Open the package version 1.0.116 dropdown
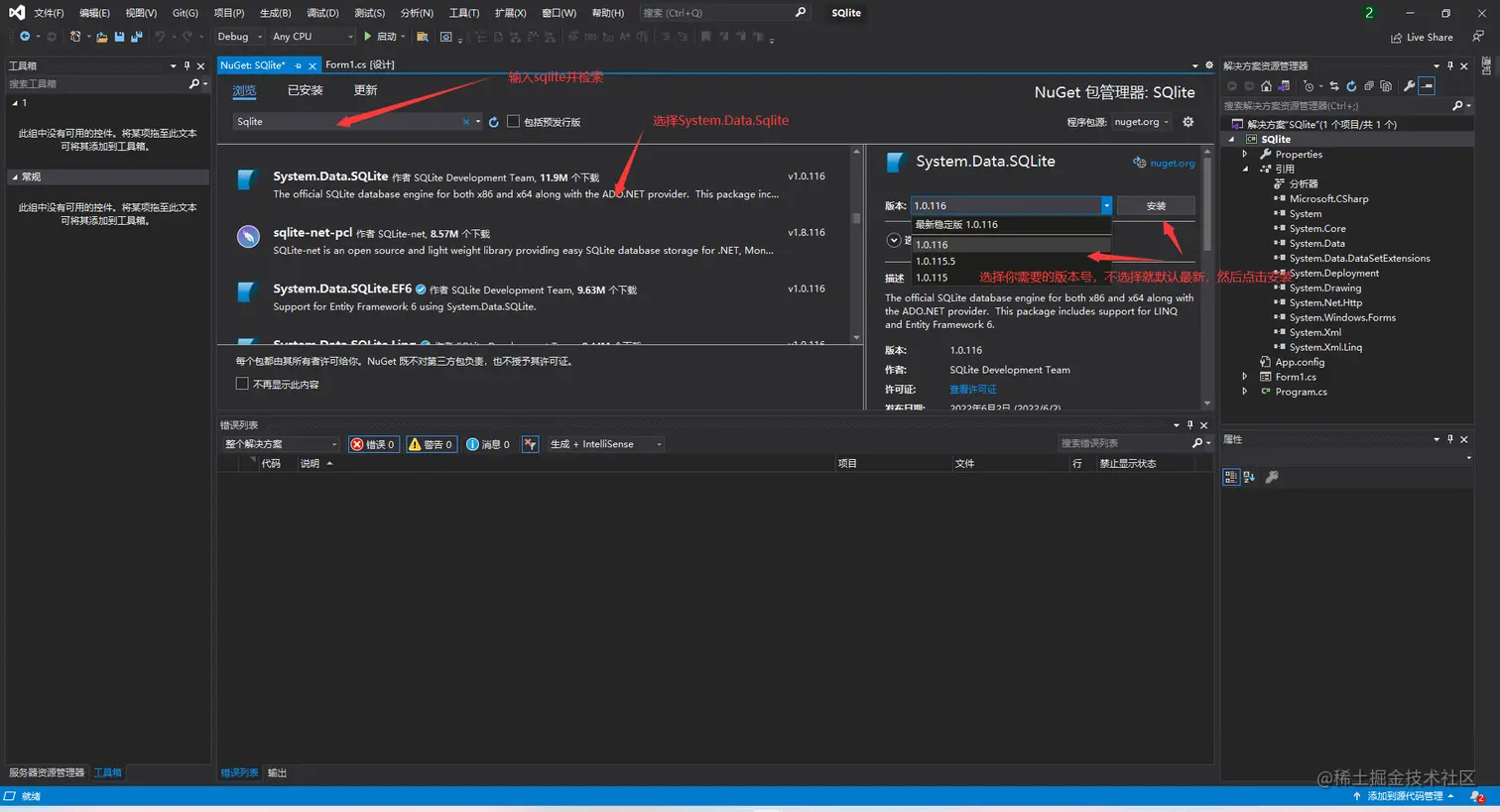Screen dimensions: 1500x812 click(x=1011, y=205)
